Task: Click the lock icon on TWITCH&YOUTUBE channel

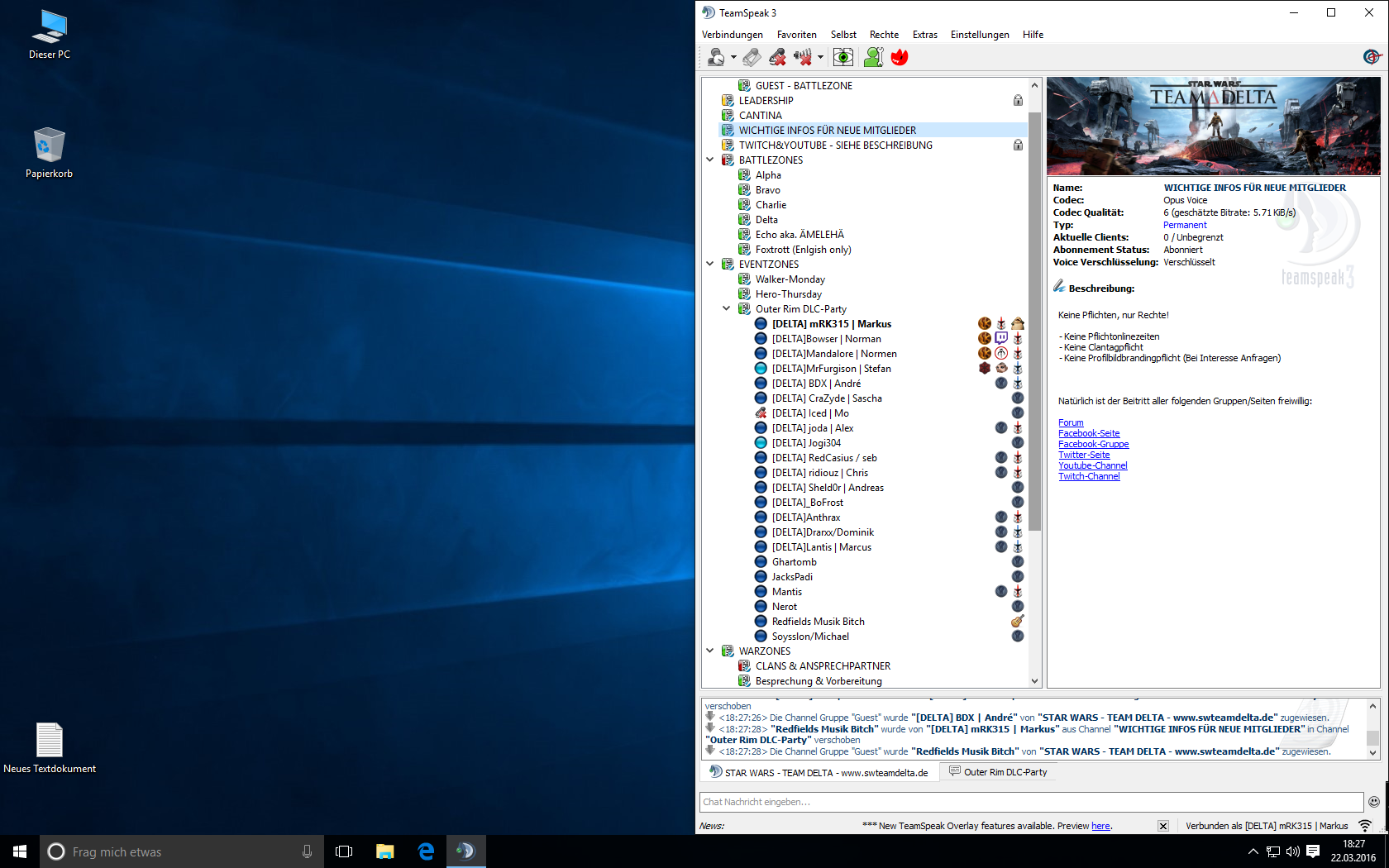Action: pyautogui.click(x=1018, y=145)
